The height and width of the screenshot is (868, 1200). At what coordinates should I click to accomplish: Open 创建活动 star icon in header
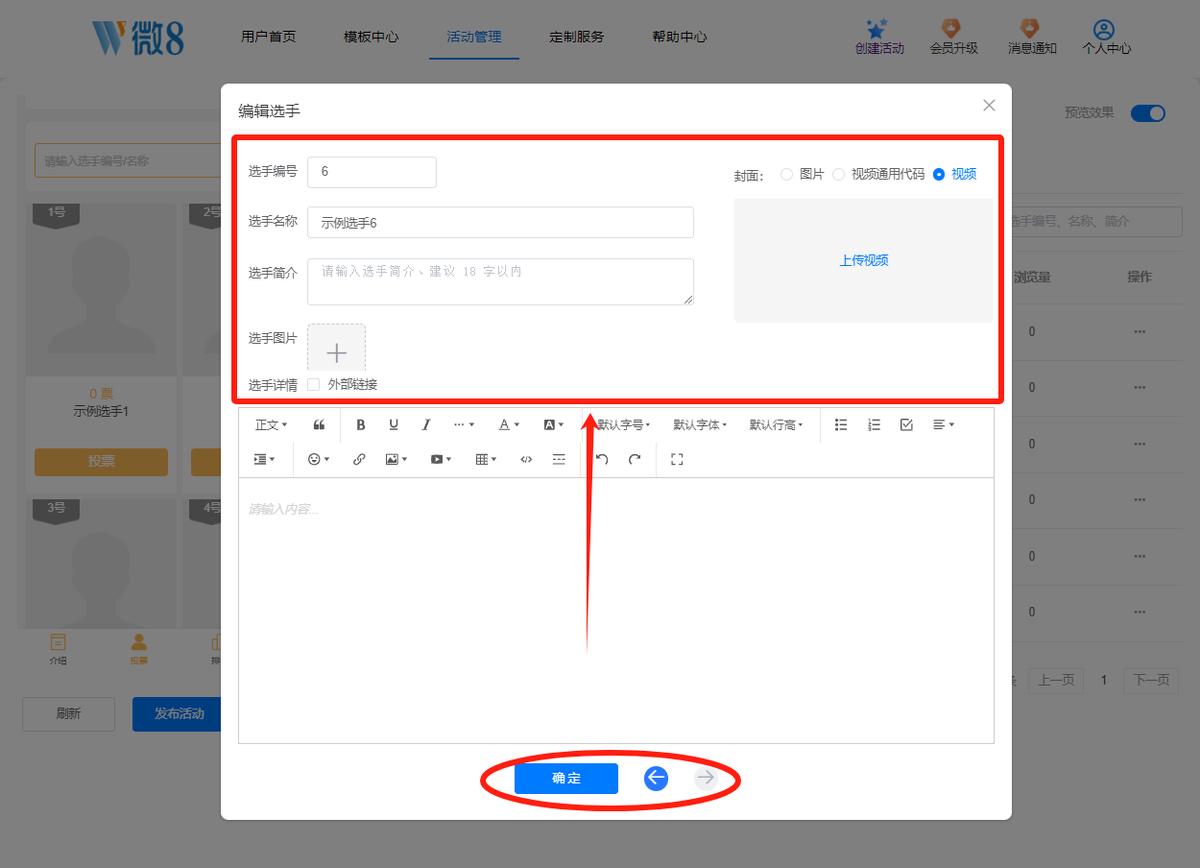[879, 37]
